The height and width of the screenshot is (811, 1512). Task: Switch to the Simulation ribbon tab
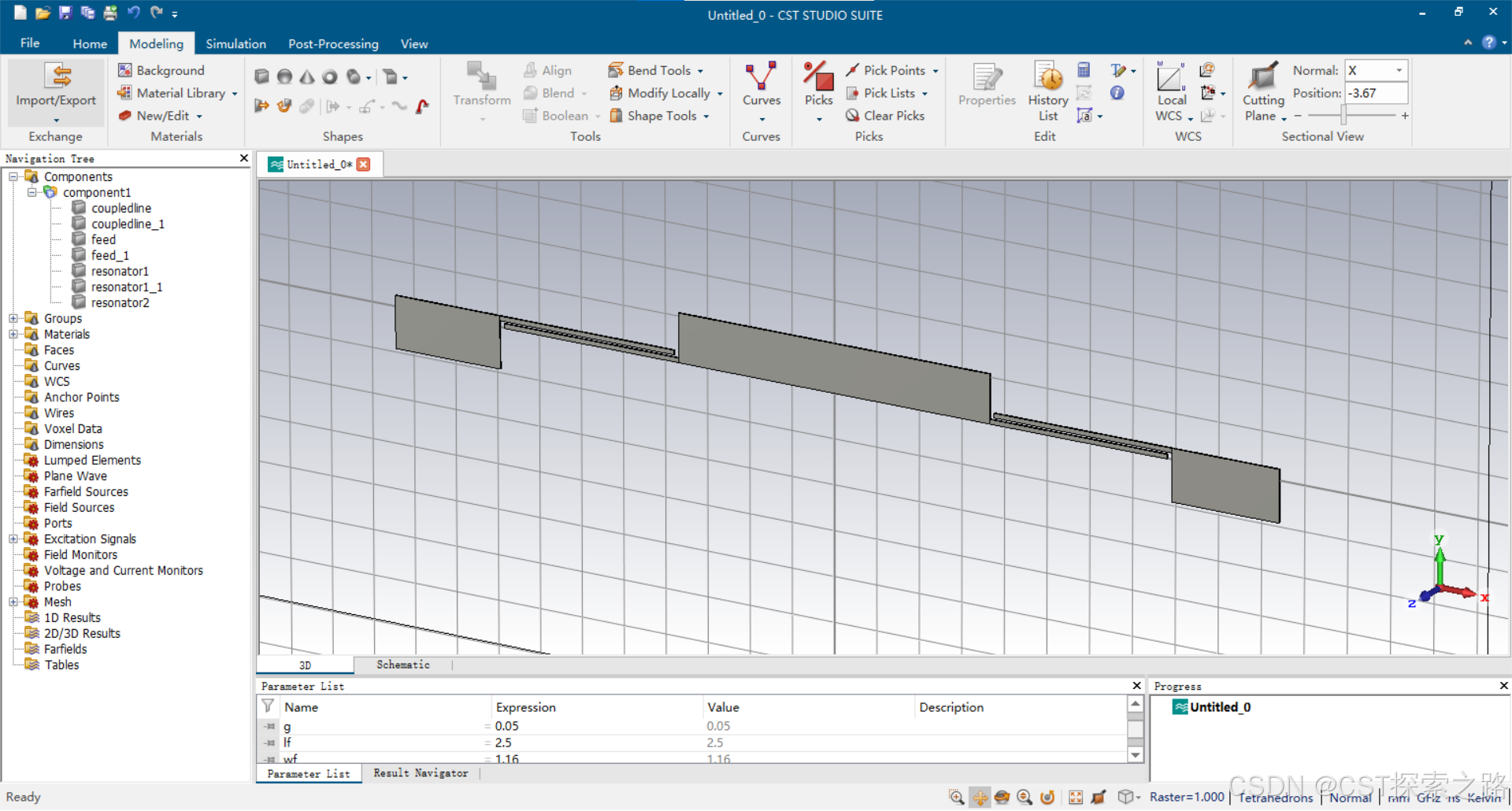pyautogui.click(x=236, y=44)
